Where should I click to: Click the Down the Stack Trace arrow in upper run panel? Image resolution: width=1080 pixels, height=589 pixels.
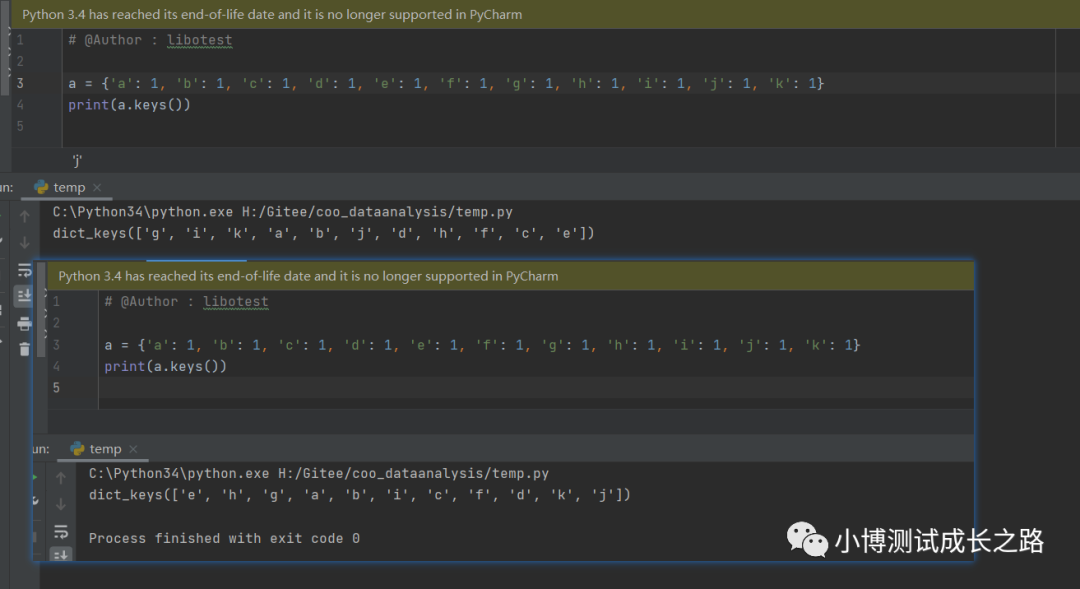pos(24,242)
